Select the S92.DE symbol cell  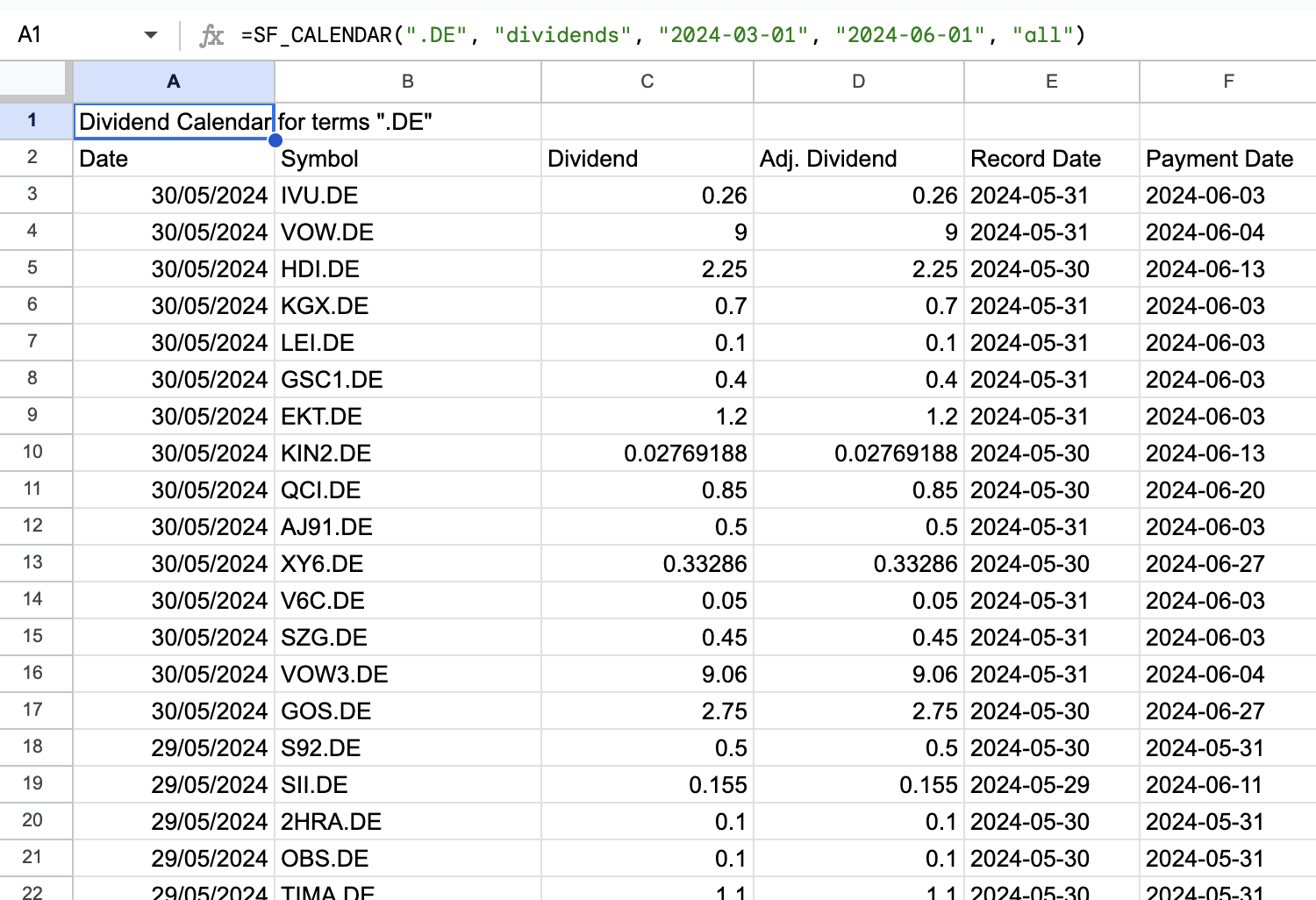[408, 748]
